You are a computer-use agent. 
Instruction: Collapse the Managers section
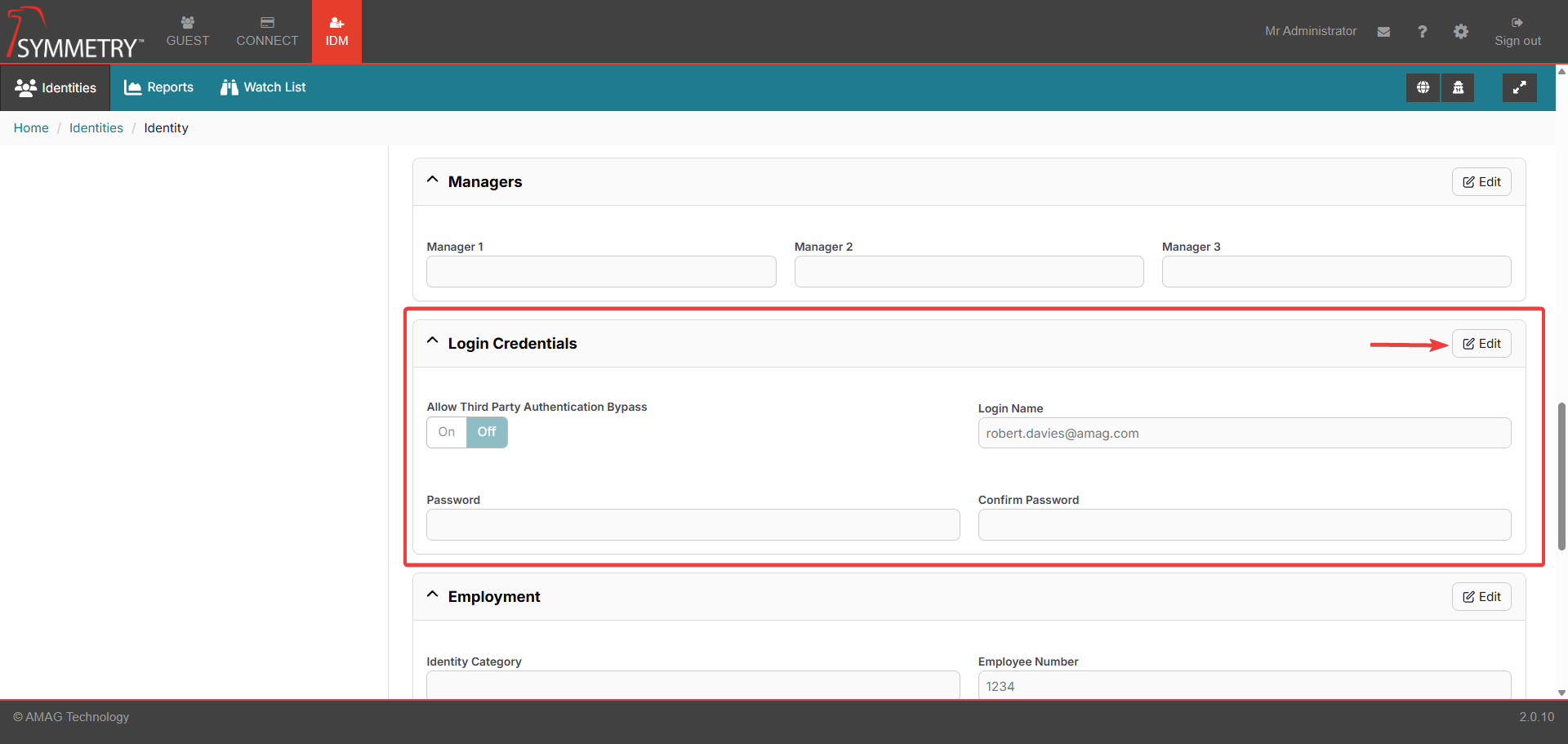pyautogui.click(x=433, y=180)
